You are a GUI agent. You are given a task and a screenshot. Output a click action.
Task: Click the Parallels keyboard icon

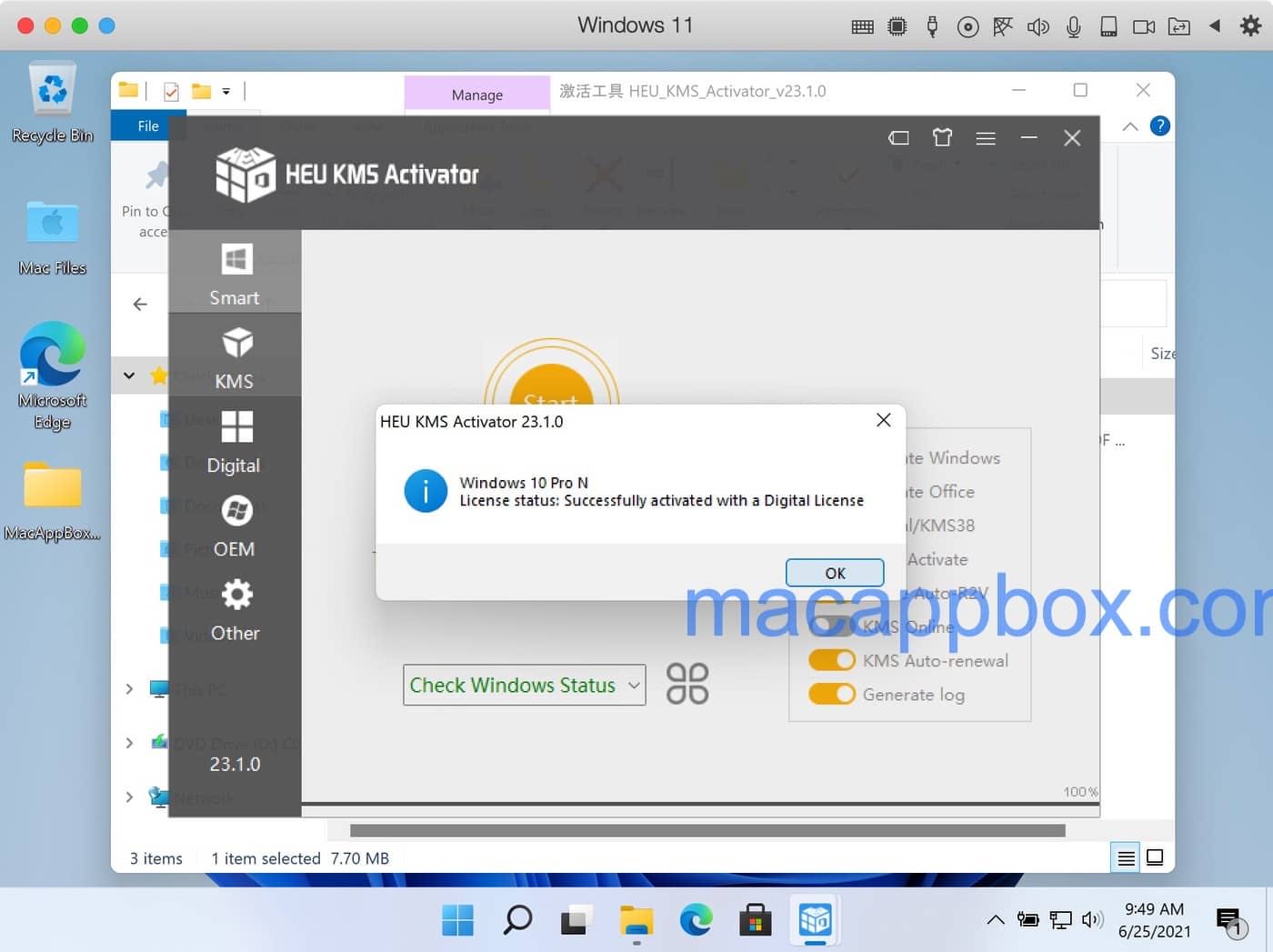[x=863, y=26]
